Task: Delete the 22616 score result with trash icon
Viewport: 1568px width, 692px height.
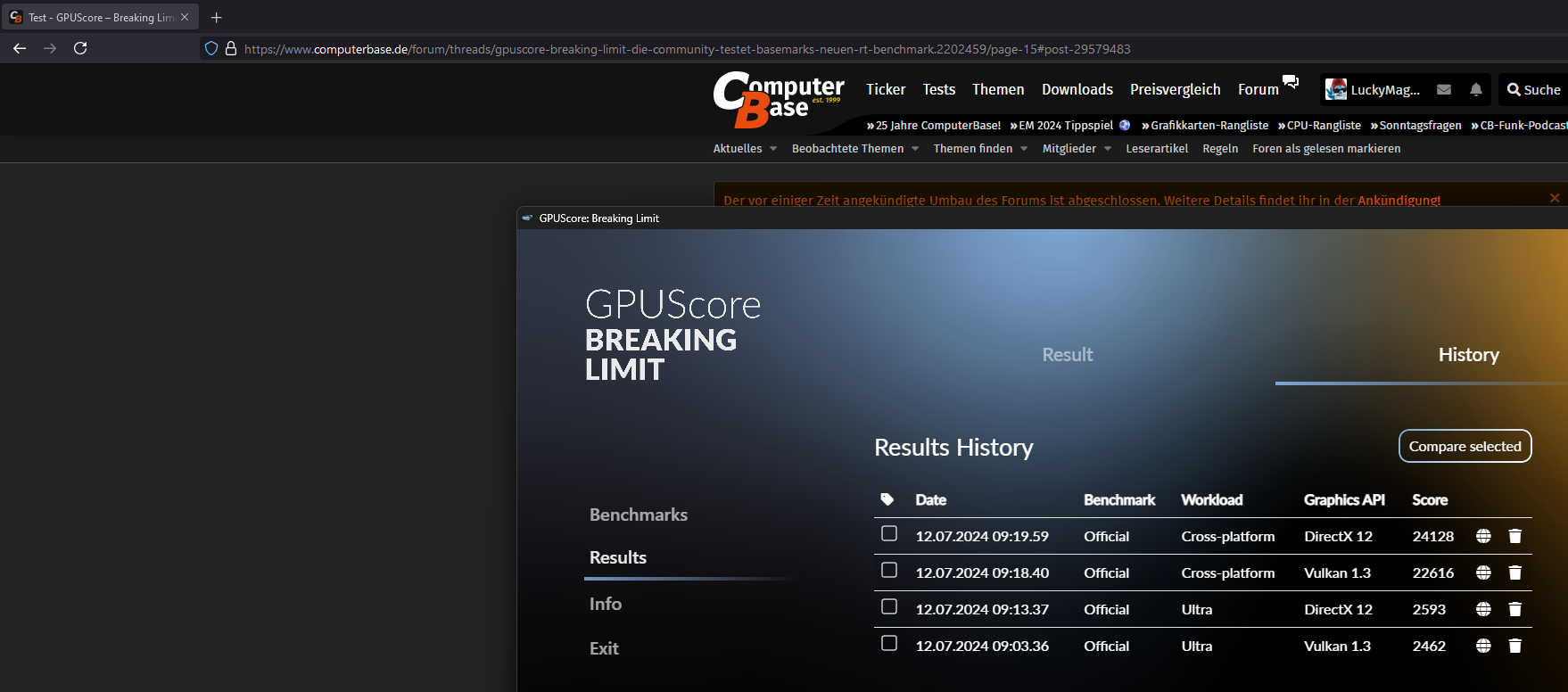Action: (x=1514, y=573)
